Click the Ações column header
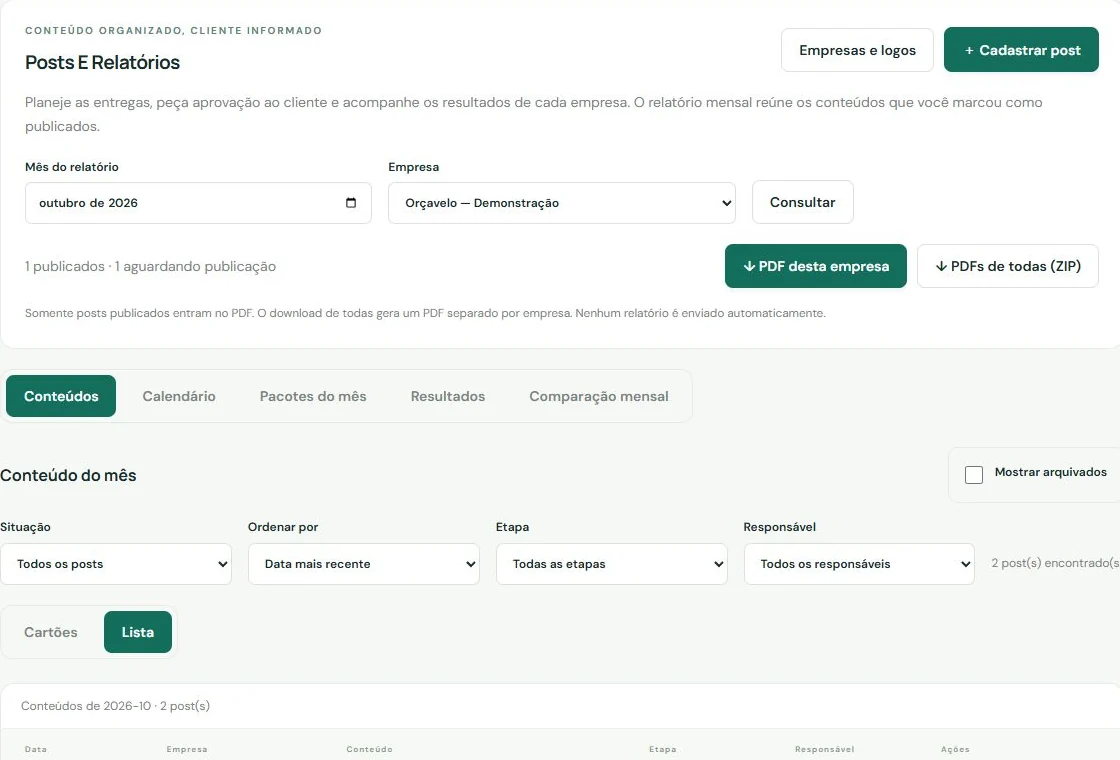The width and height of the screenshot is (1120, 760). point(955,749)
